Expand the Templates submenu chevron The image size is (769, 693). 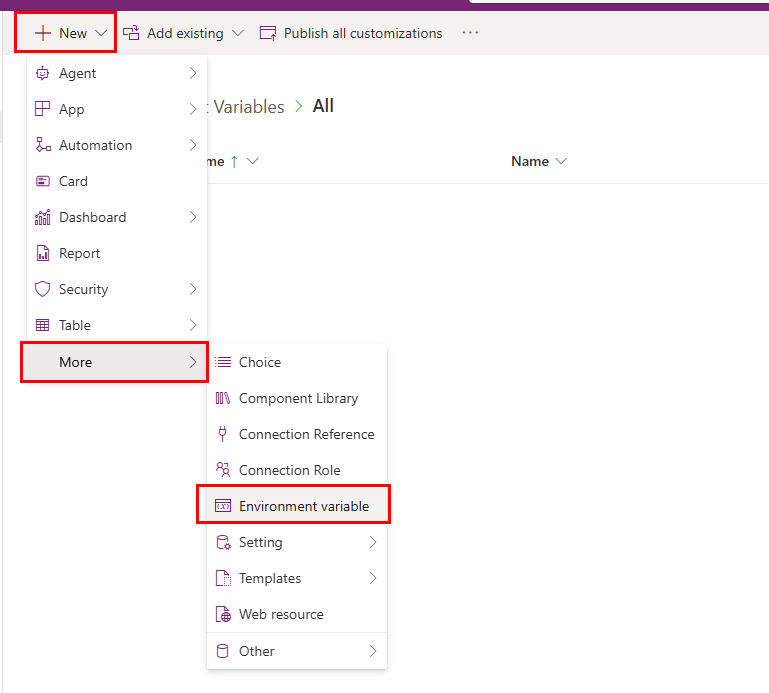(372, 578)
